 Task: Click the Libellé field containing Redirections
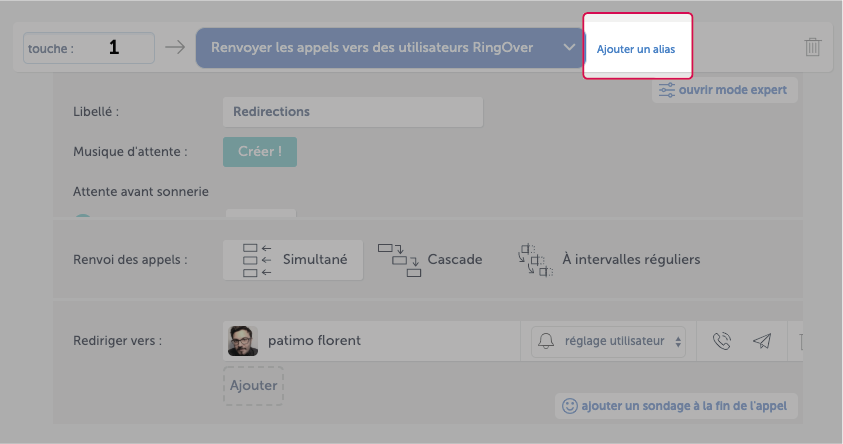[x=353, y=112]
